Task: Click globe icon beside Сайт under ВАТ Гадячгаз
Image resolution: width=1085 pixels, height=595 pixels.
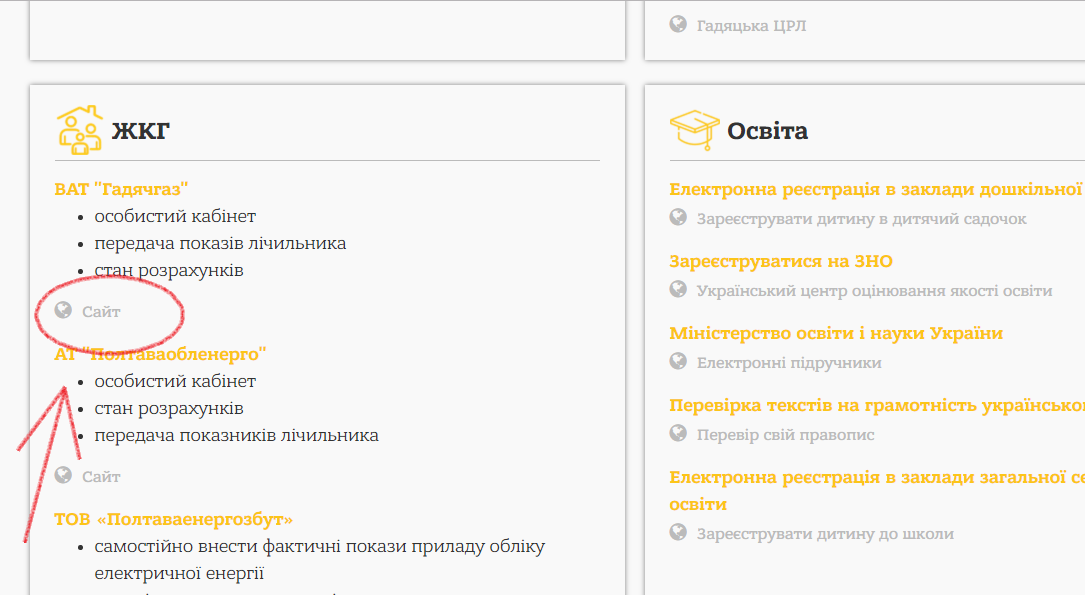Action: click(x=63, y=310)
